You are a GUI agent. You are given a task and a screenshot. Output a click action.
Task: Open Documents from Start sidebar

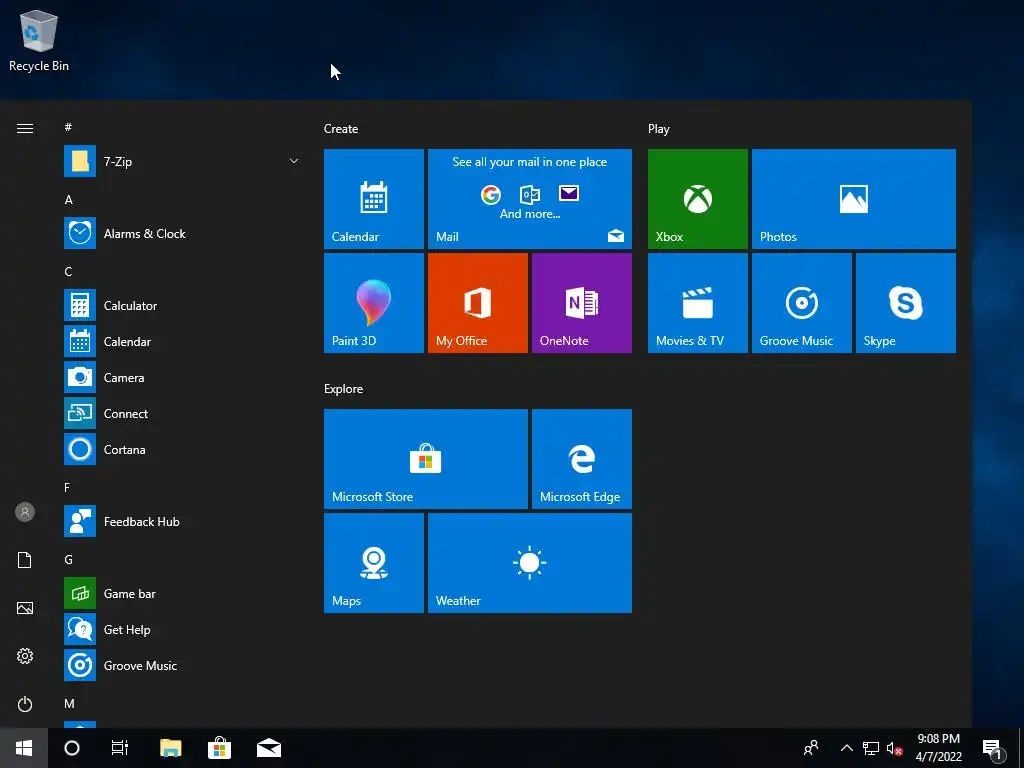point(25,560)
